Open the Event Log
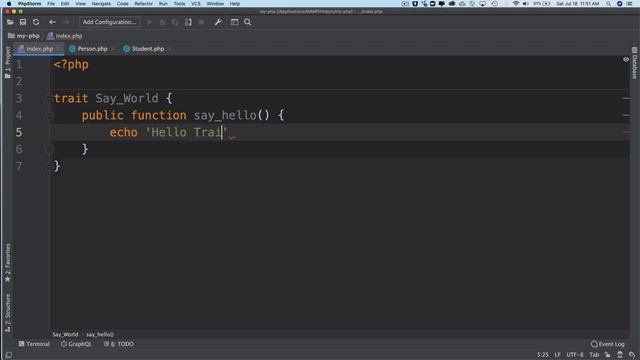 point(608,344)
